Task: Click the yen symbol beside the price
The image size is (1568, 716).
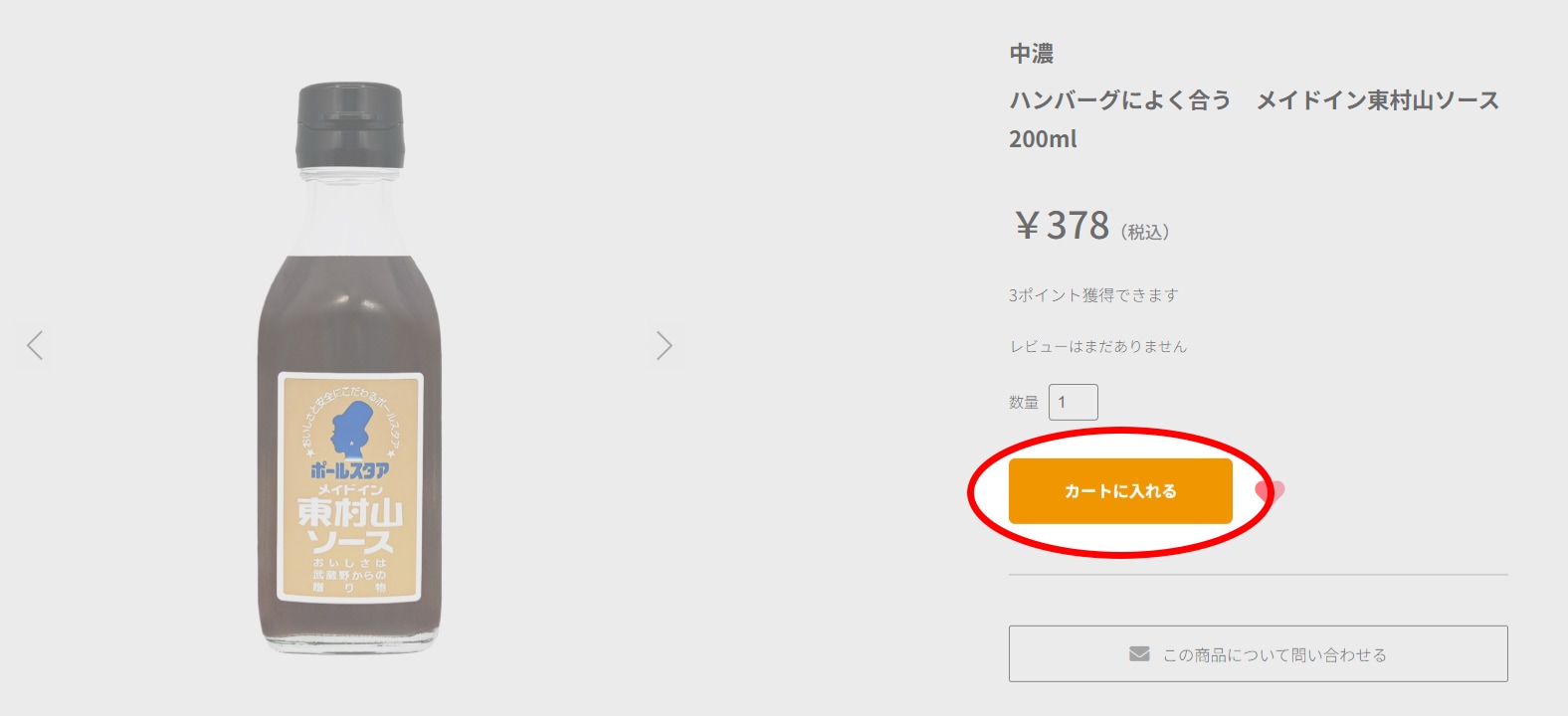Action: [1027, 227]
